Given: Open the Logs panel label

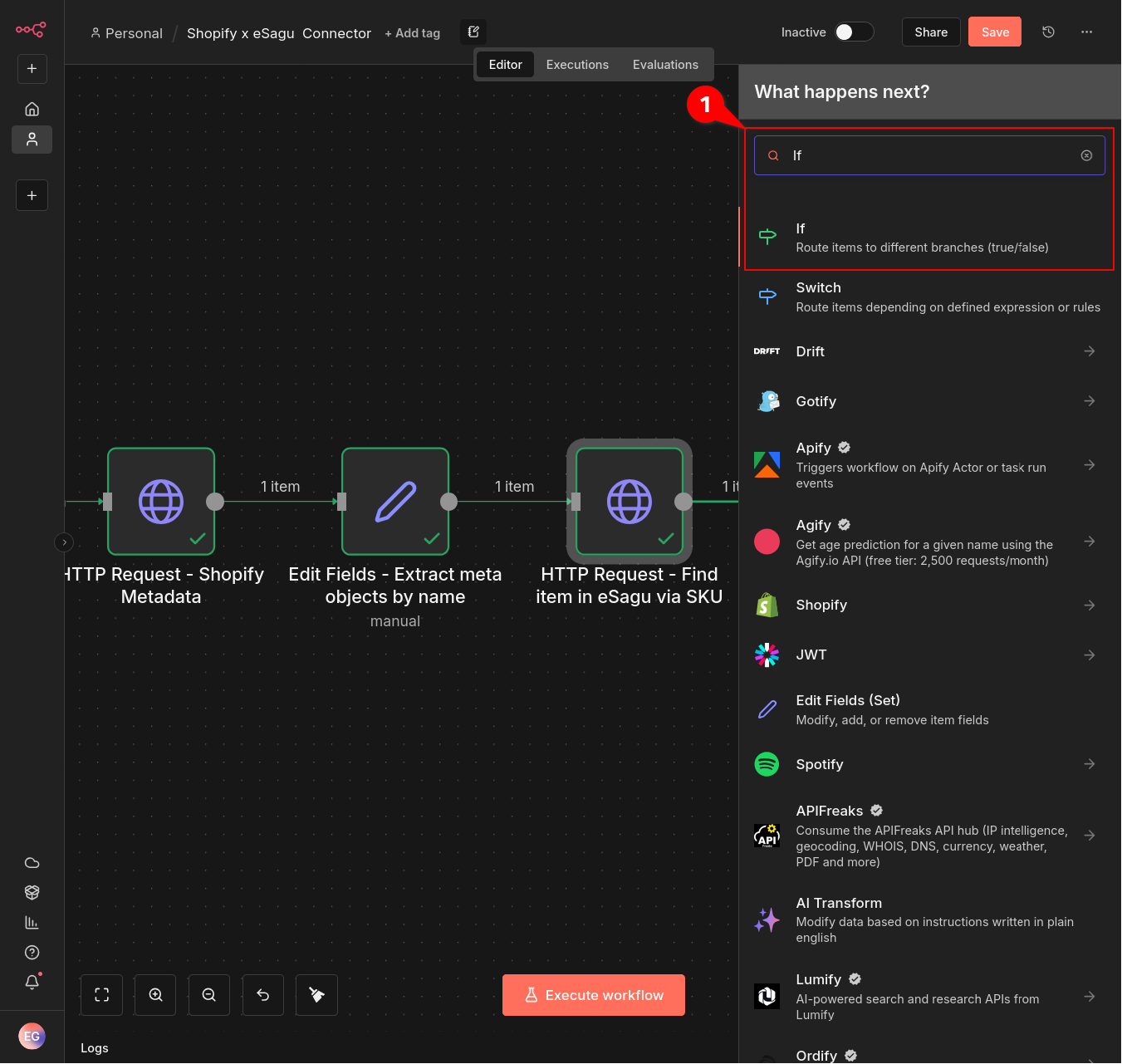Looking at the screenshot, I should coord(95,1048).
